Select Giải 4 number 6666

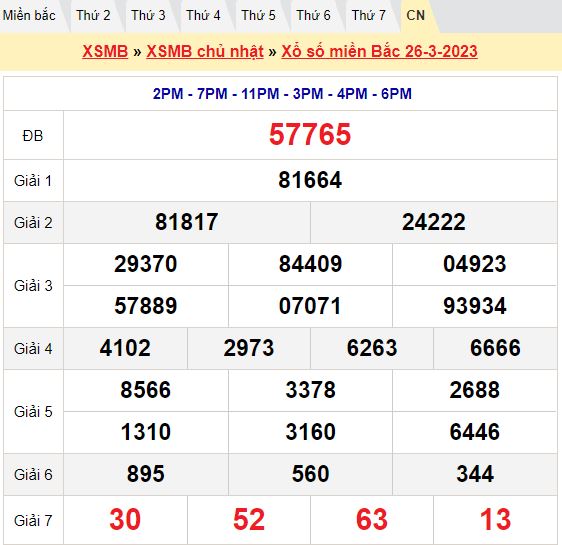point(495,348)
